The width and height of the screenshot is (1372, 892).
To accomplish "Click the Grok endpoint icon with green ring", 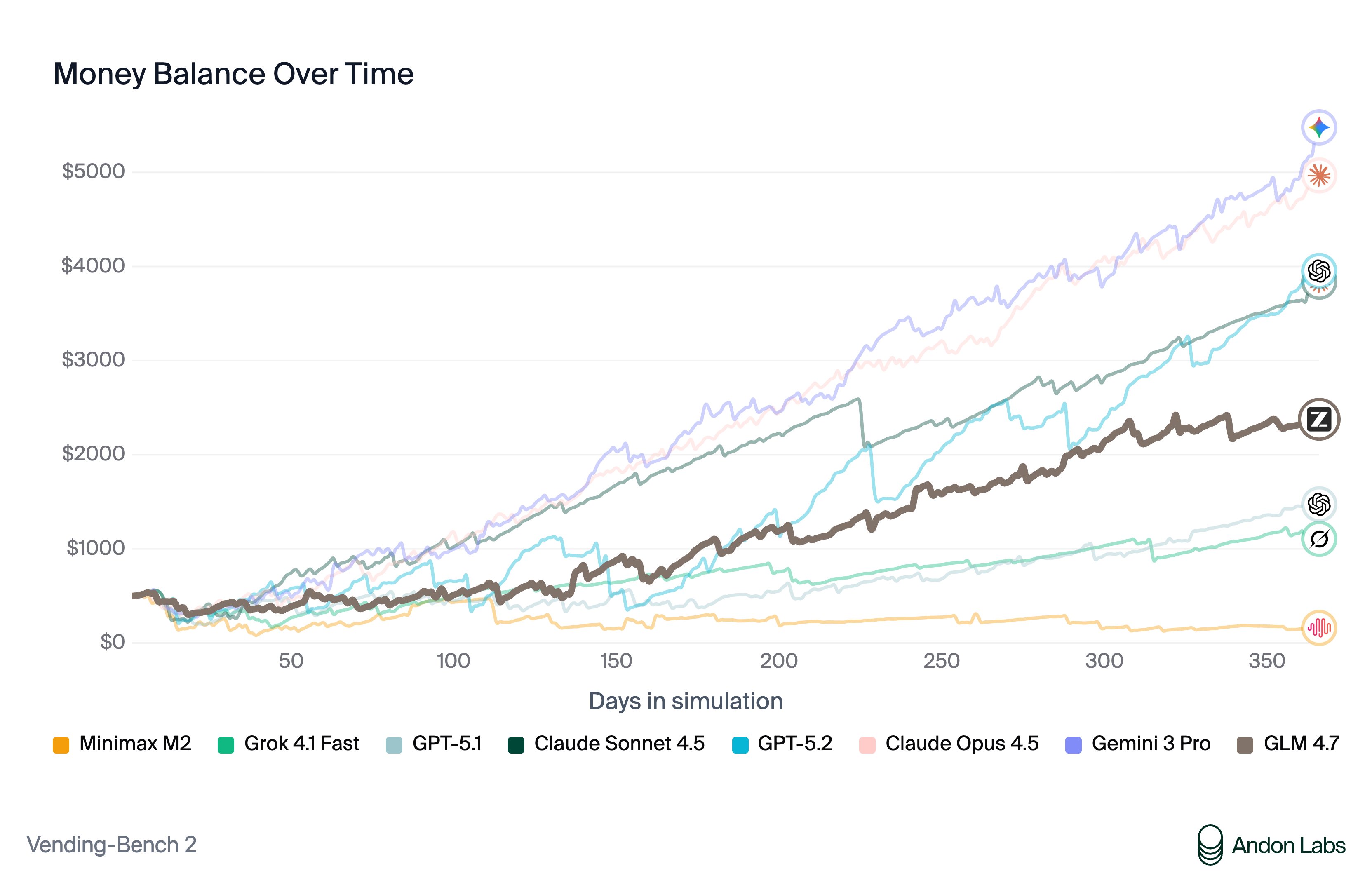I will (x=1318, y=539).
